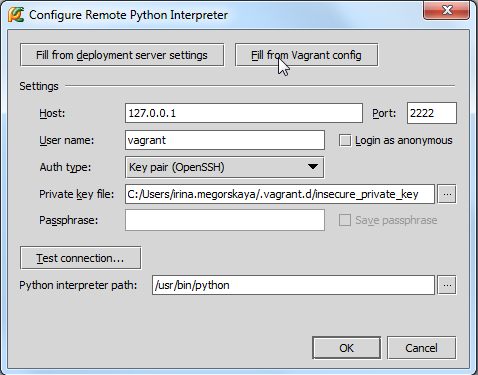The width and height of the screenshot is (478, 375).
Task: Close the Configure Remote Python Interpreter dialog
Action: (447, 10)
